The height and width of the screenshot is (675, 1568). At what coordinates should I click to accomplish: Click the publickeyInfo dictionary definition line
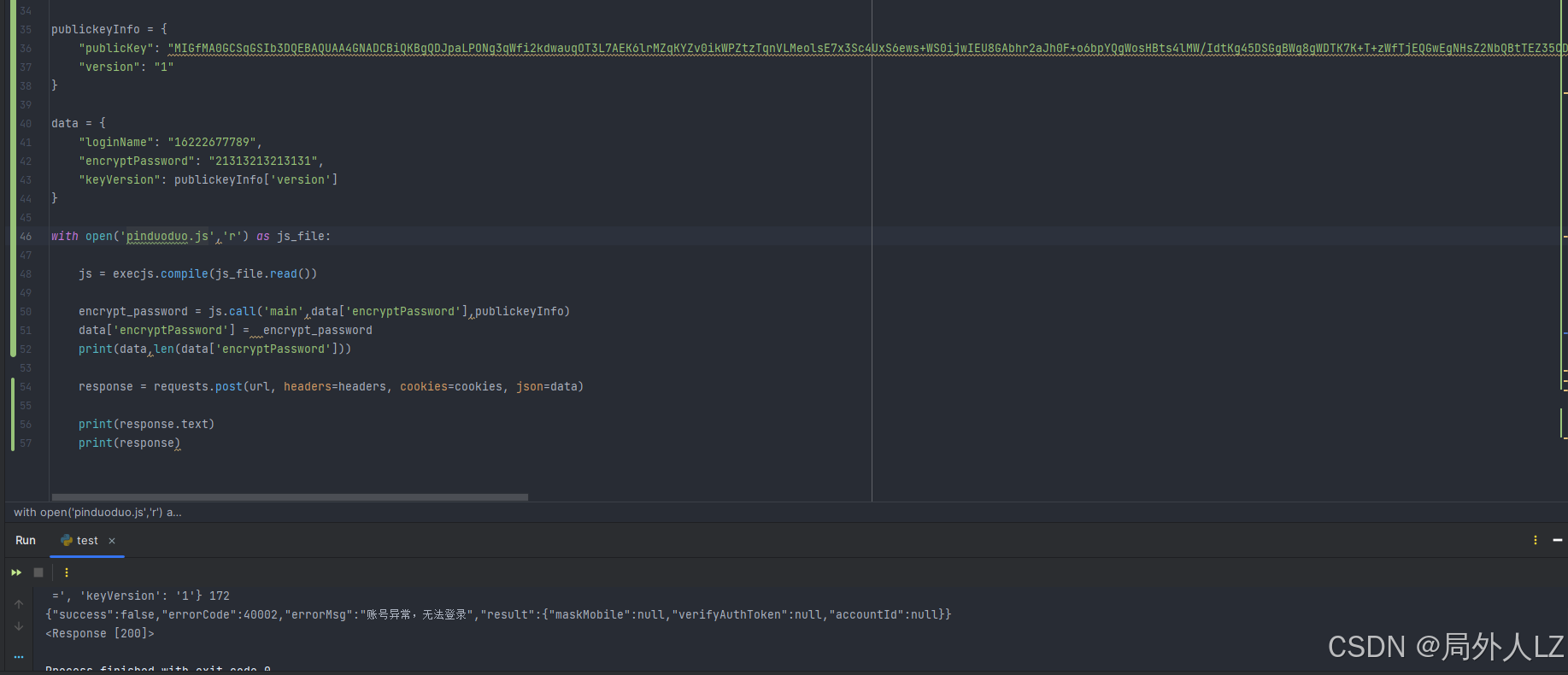coord(109,30)
